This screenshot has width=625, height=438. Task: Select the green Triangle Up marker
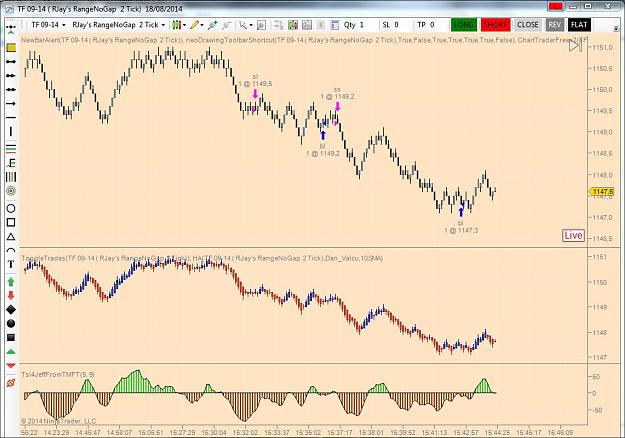coord(11,352)
